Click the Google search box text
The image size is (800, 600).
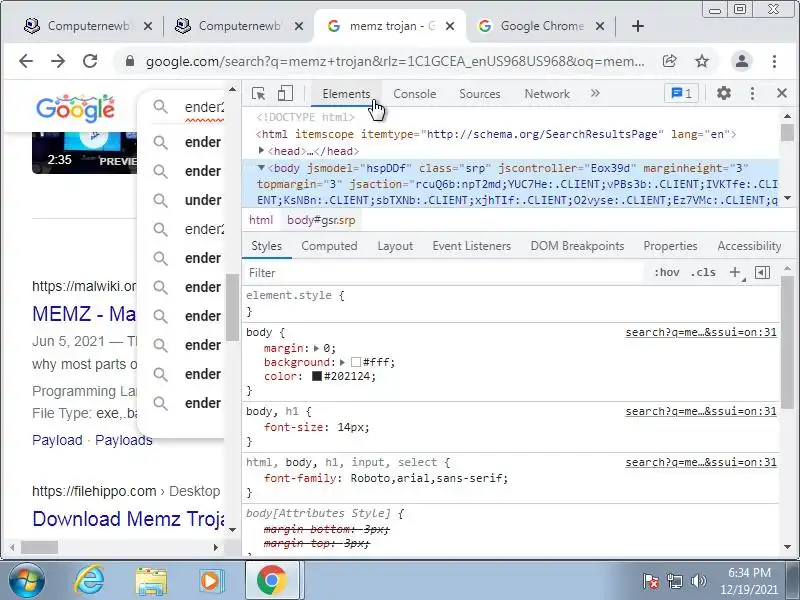click(x=204, y=107)
